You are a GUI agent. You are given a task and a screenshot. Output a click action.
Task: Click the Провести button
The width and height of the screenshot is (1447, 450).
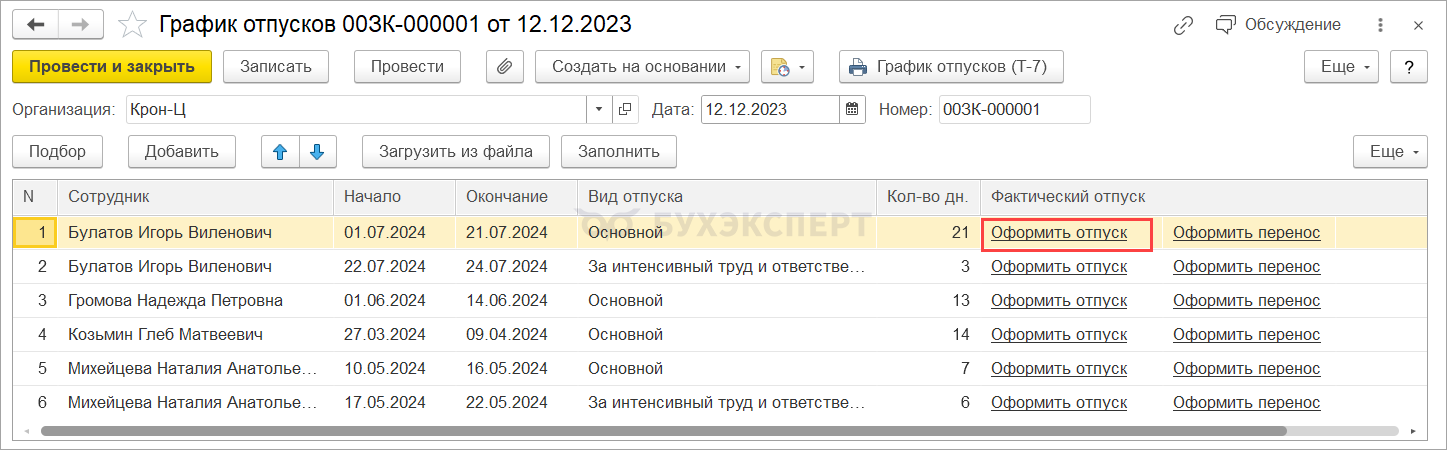click(x=407, y=67)
